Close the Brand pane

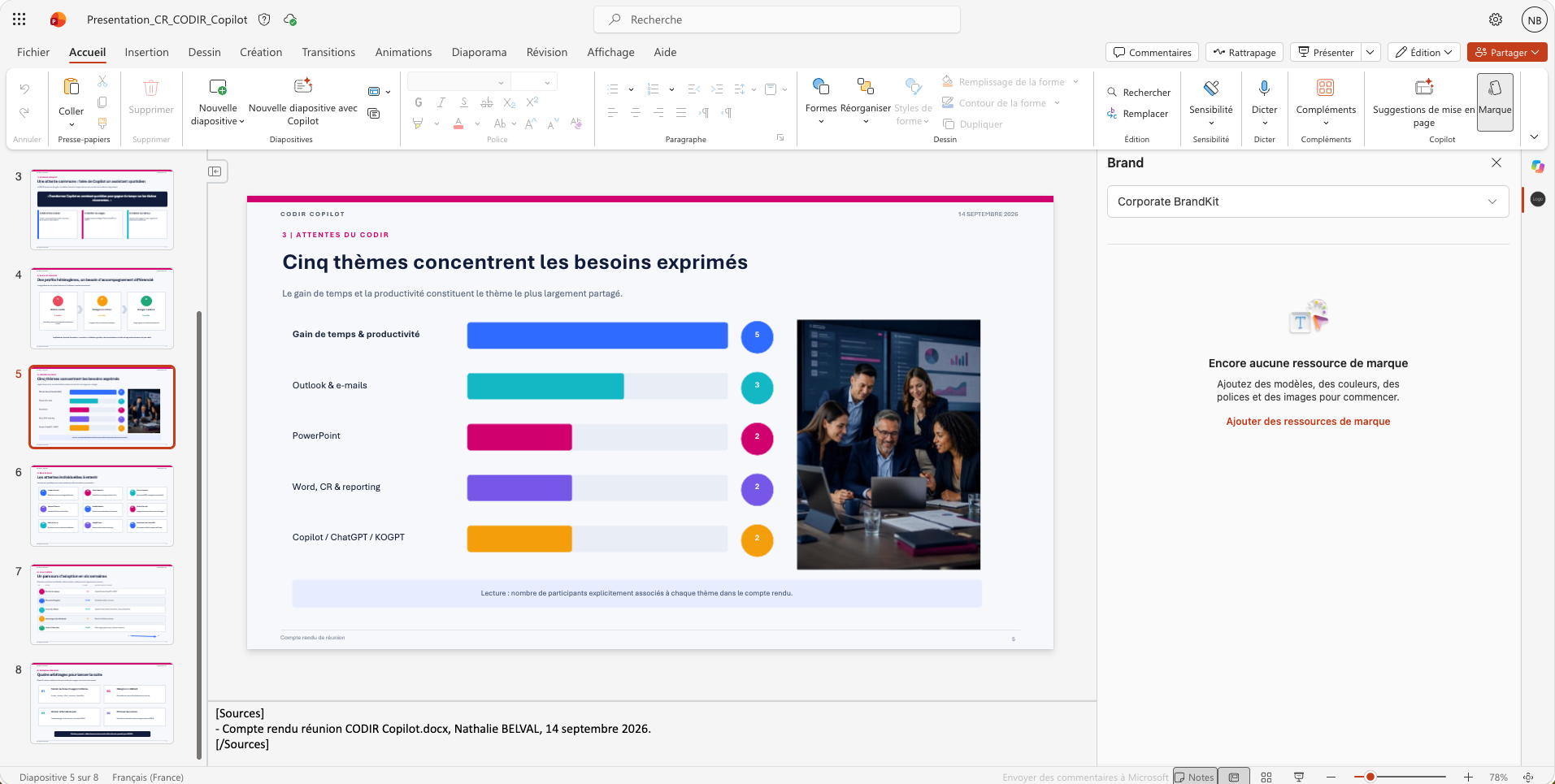(1496, 162)
